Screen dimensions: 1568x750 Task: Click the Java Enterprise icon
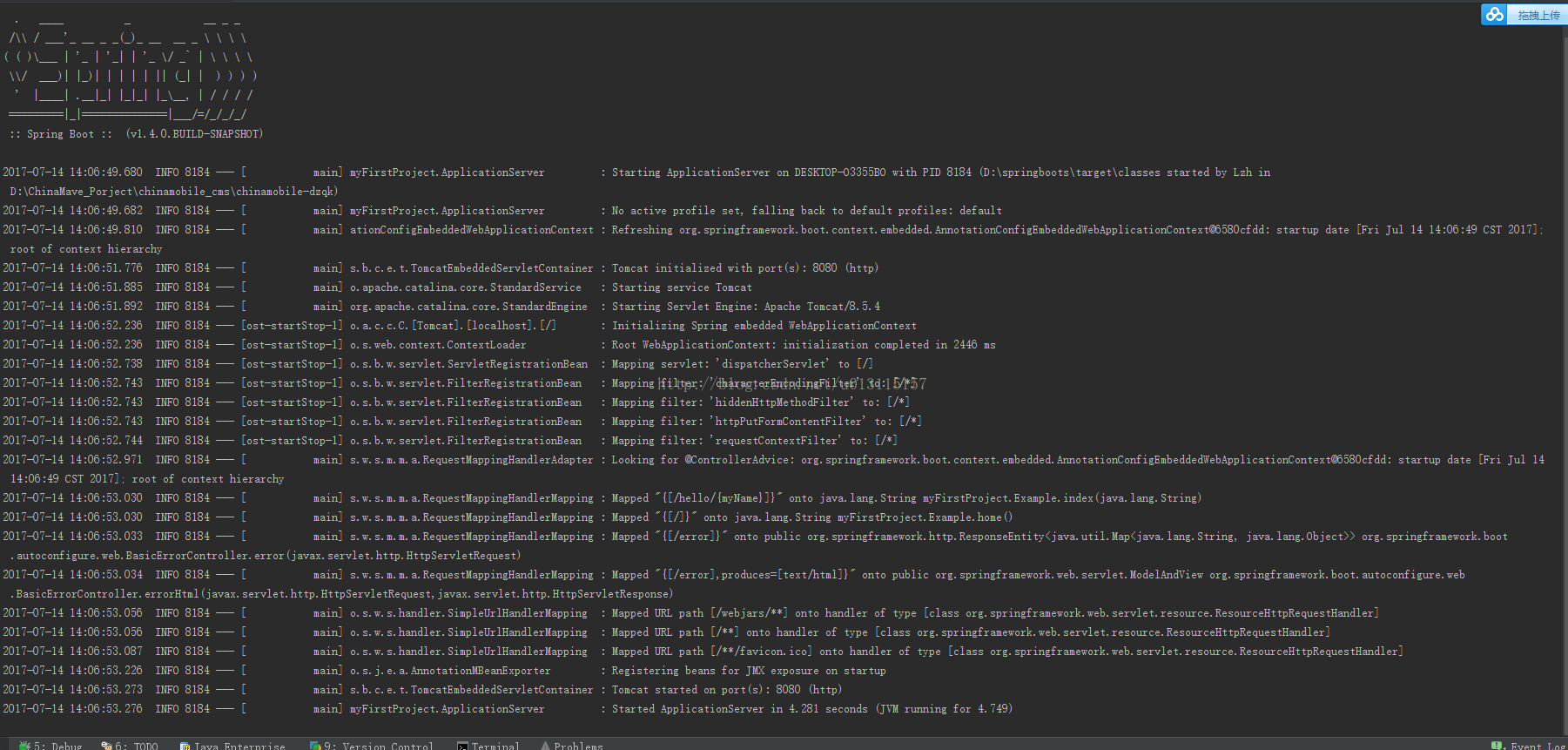(185, 746)
